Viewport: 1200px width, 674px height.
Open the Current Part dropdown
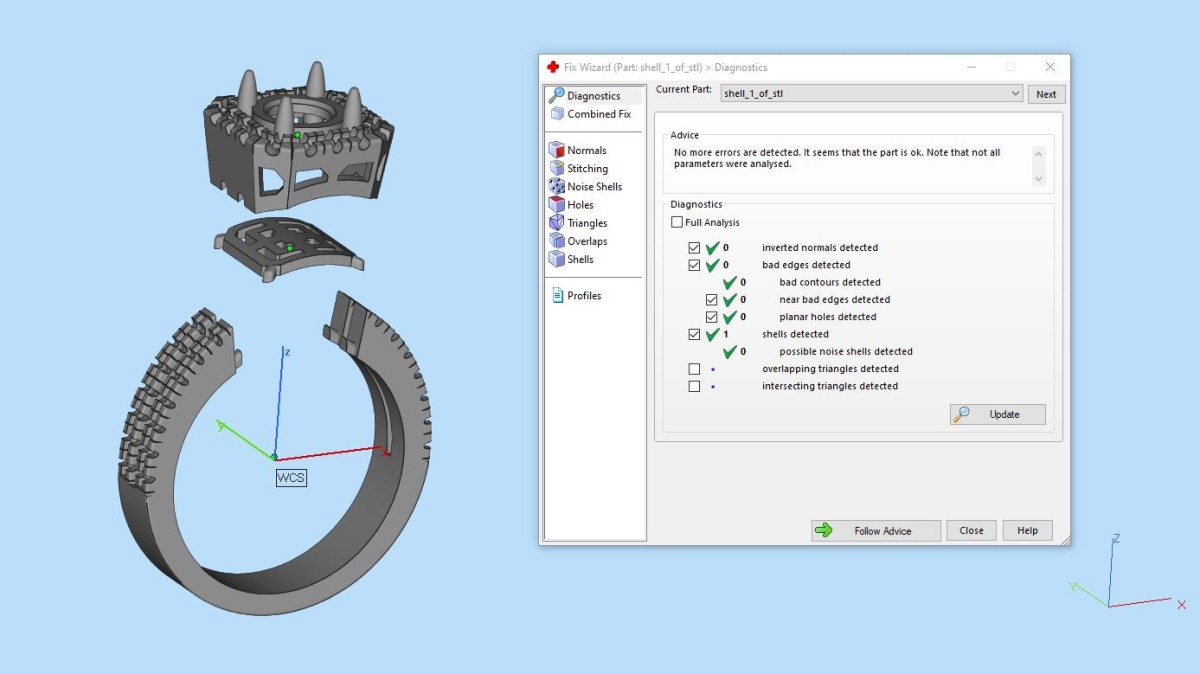point(1015,94)
